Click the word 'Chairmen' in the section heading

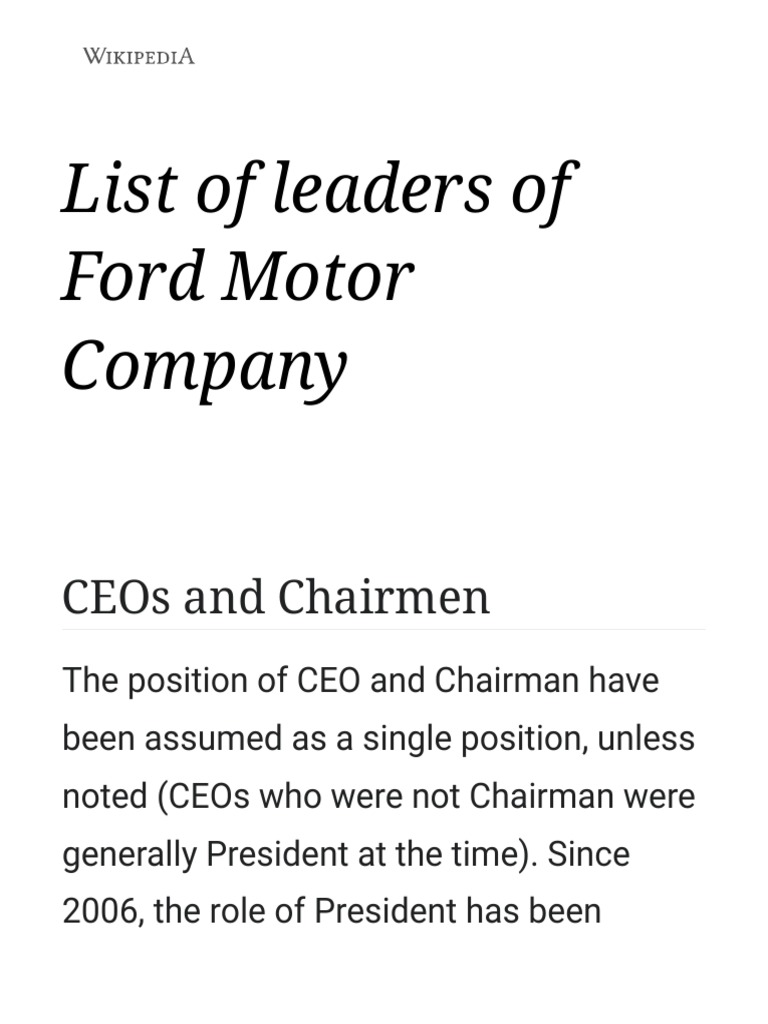[384, 597]
